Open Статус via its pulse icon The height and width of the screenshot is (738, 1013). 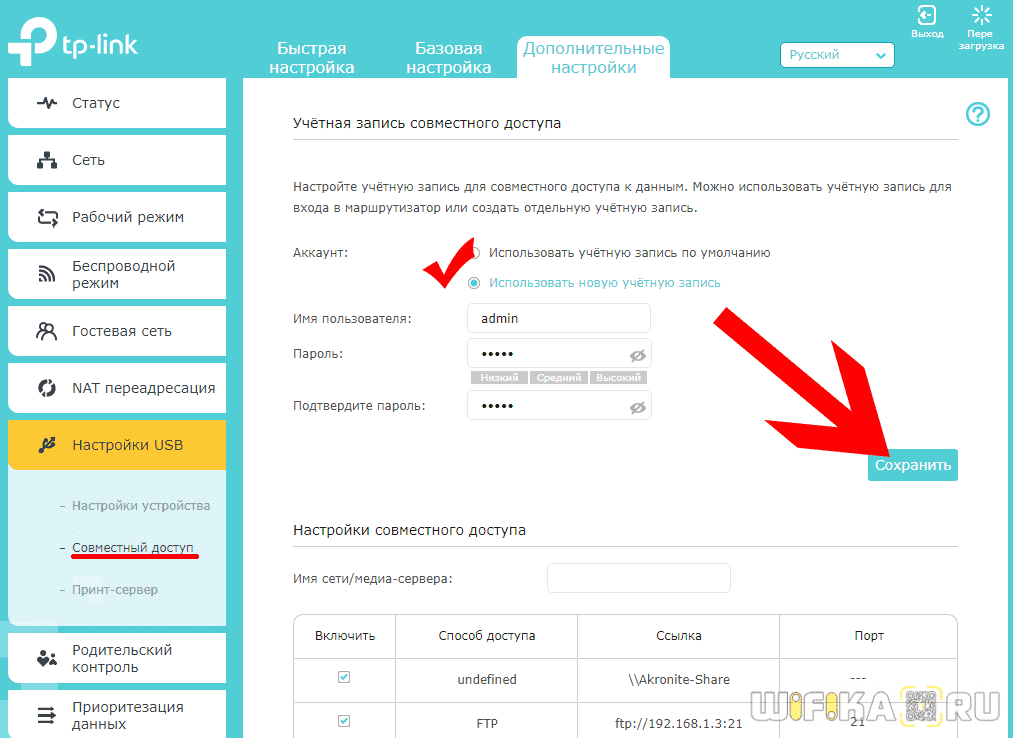coord(47,103)
